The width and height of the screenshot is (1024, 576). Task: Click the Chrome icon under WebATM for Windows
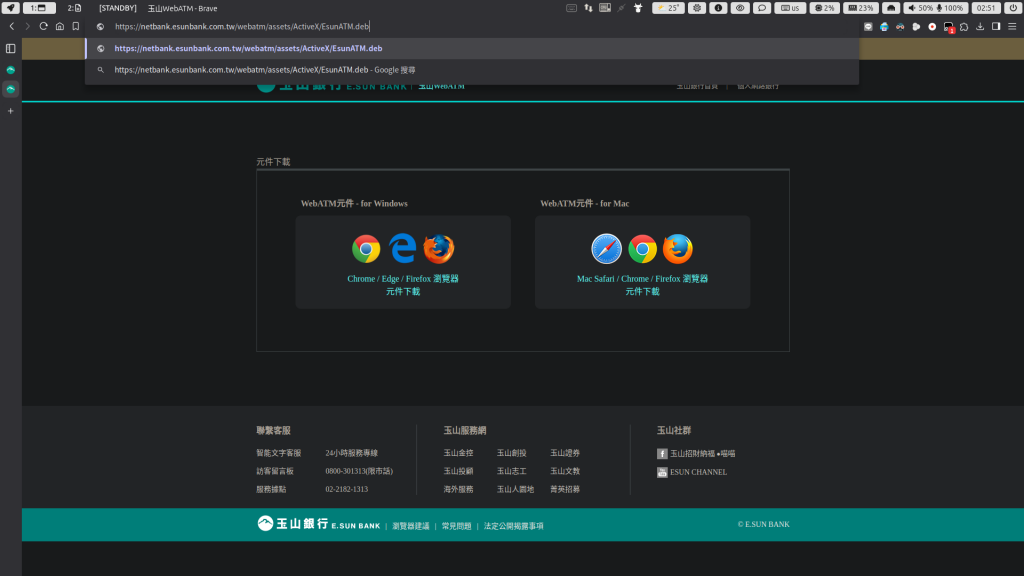pyautogui.click(x=366, y=249)
